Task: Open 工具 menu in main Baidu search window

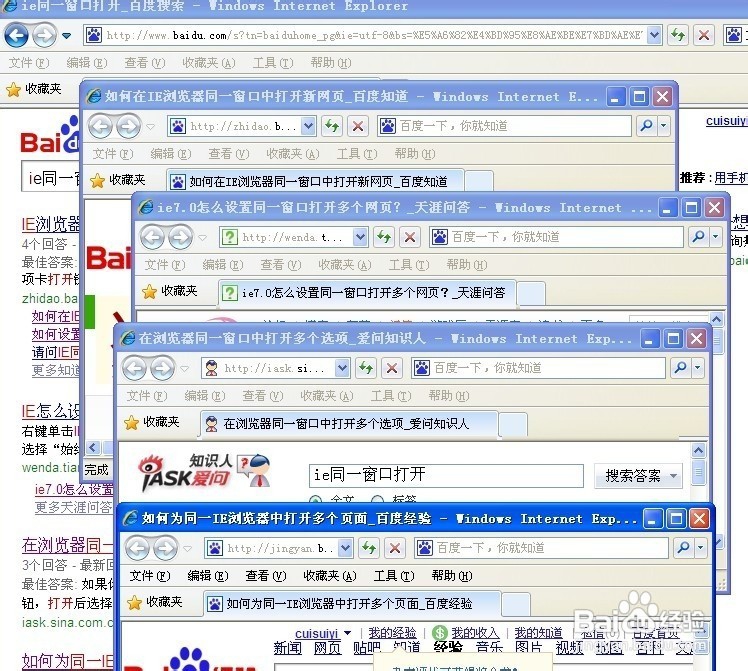Action: [x=273, y=62]
